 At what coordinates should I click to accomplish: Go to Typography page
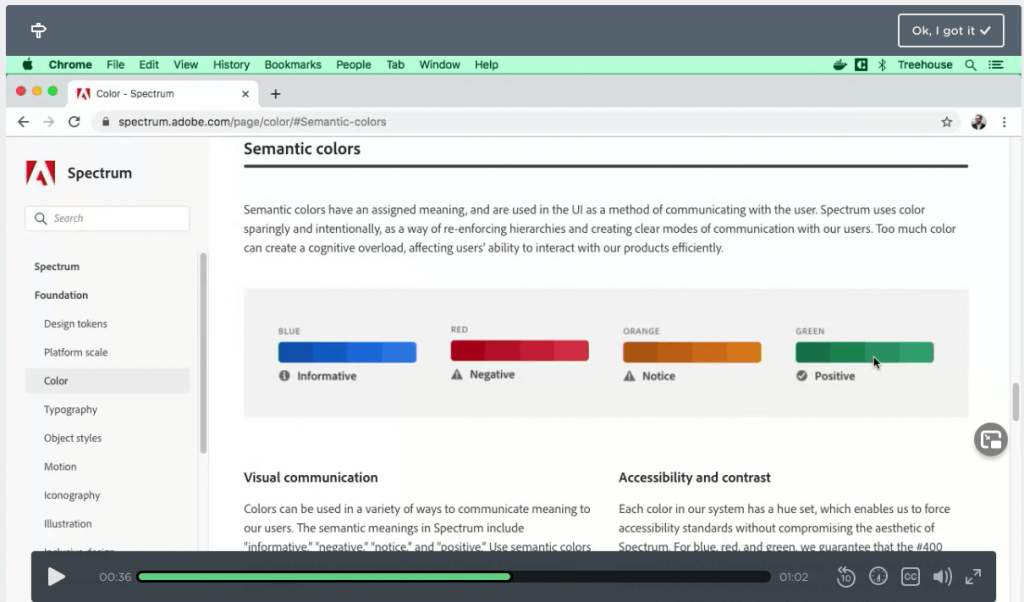click(x=71, y=409)
